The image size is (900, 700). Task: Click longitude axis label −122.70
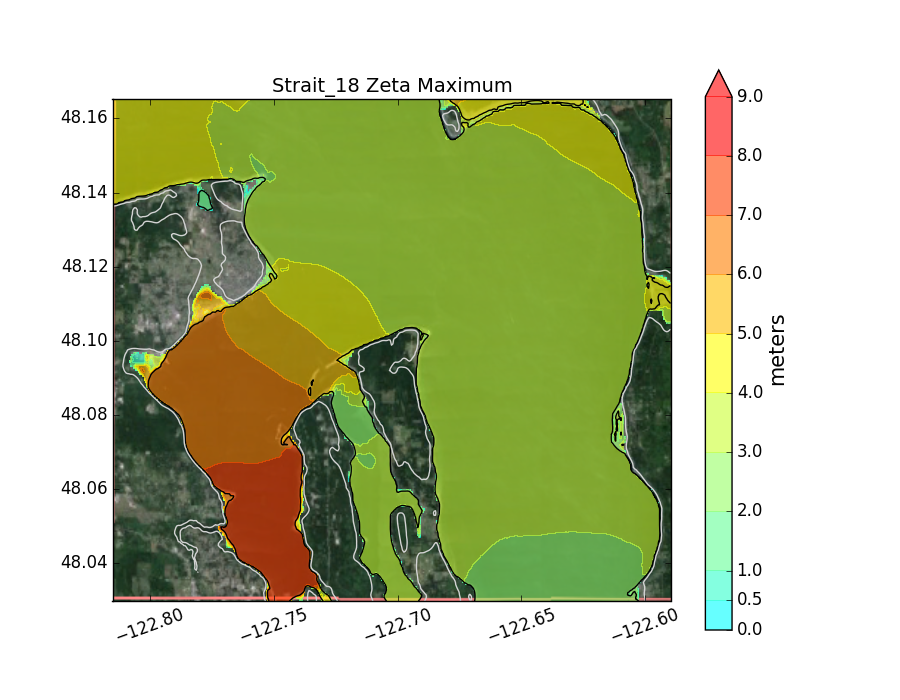[x=398, y=624]
